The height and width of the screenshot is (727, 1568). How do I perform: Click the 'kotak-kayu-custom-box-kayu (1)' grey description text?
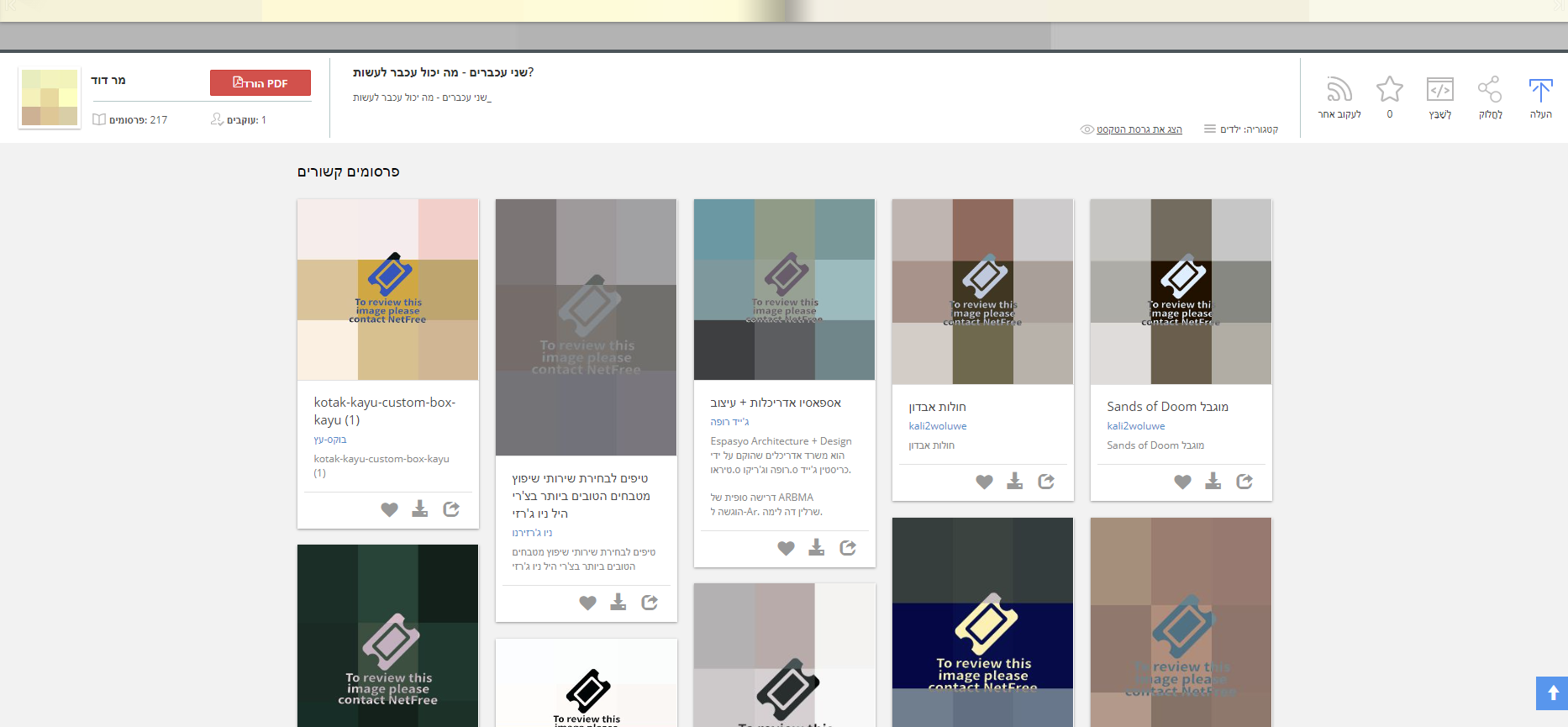pos(381,466)
